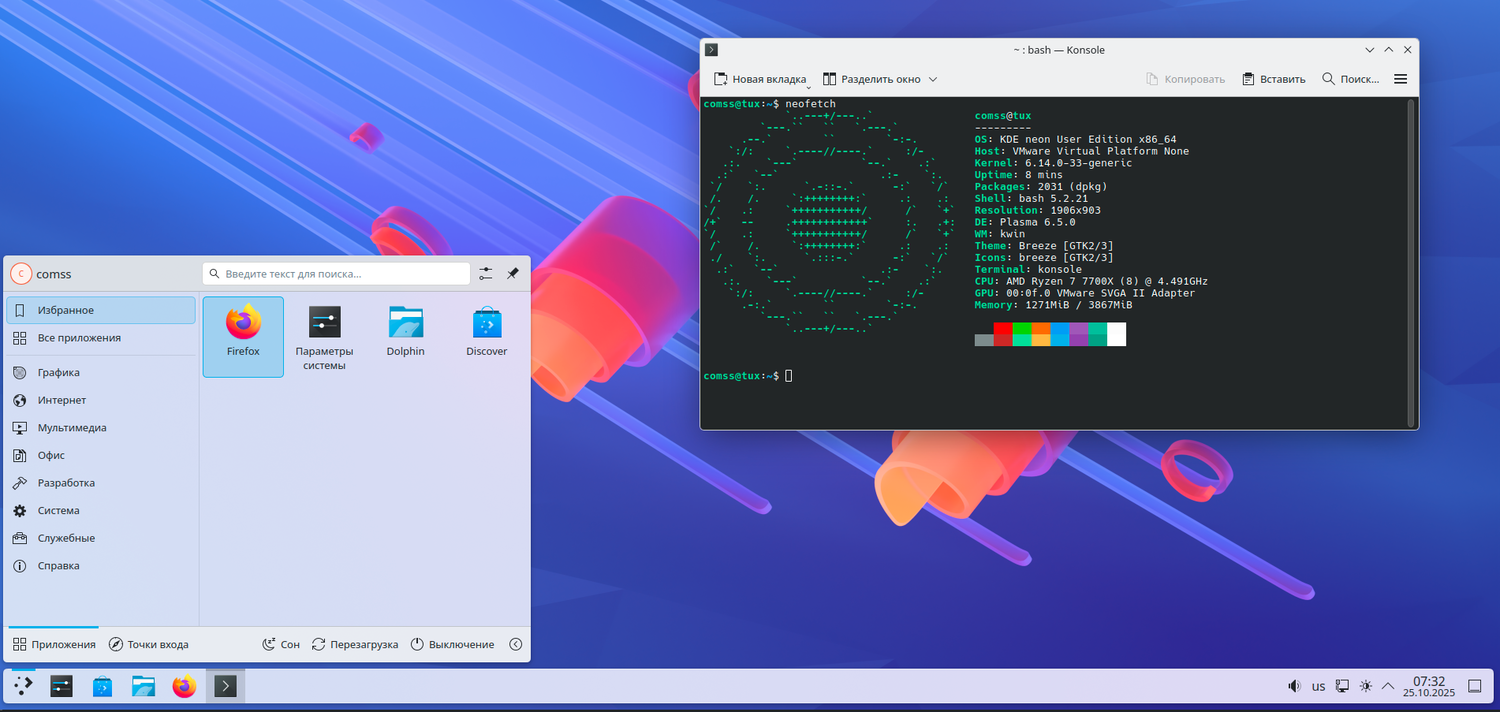Click the red color block in neofetch output
This screenshot has height=712, width=1500.
(x=1003, y=328)
